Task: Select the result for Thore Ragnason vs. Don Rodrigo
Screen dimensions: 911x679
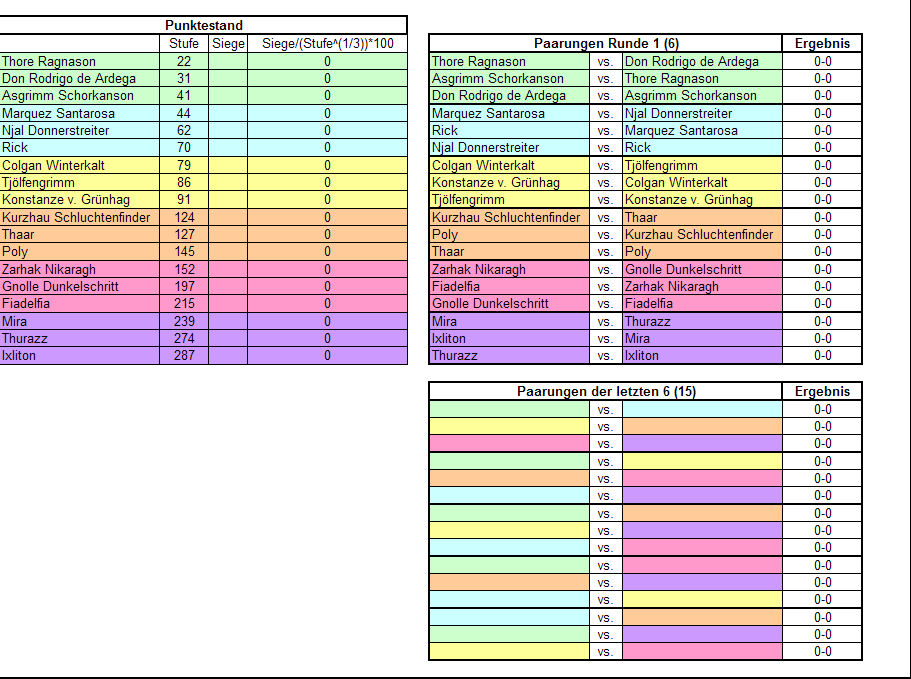Action: point(822,61)
